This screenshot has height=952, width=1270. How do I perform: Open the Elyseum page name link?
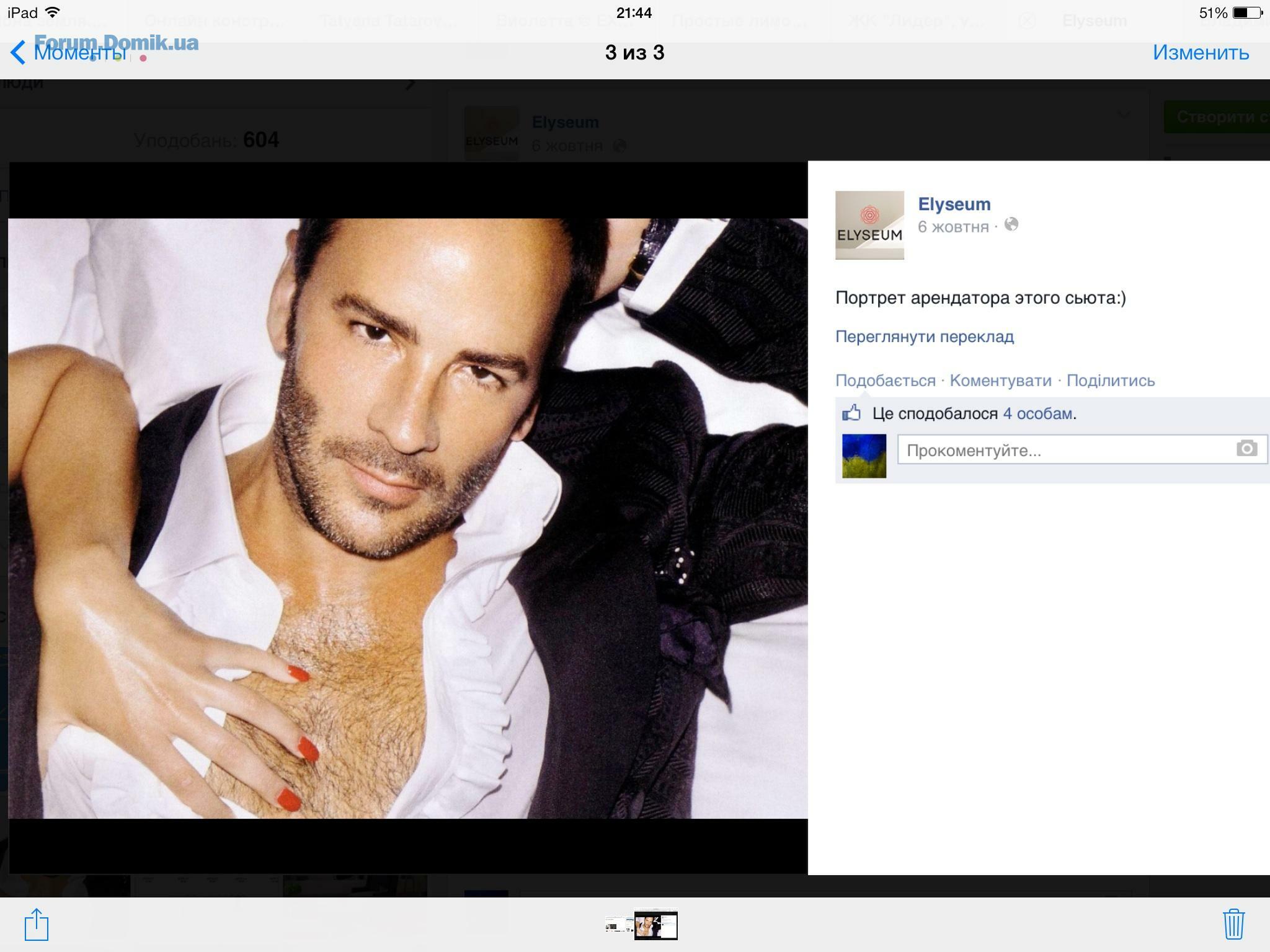click(954, 204)
